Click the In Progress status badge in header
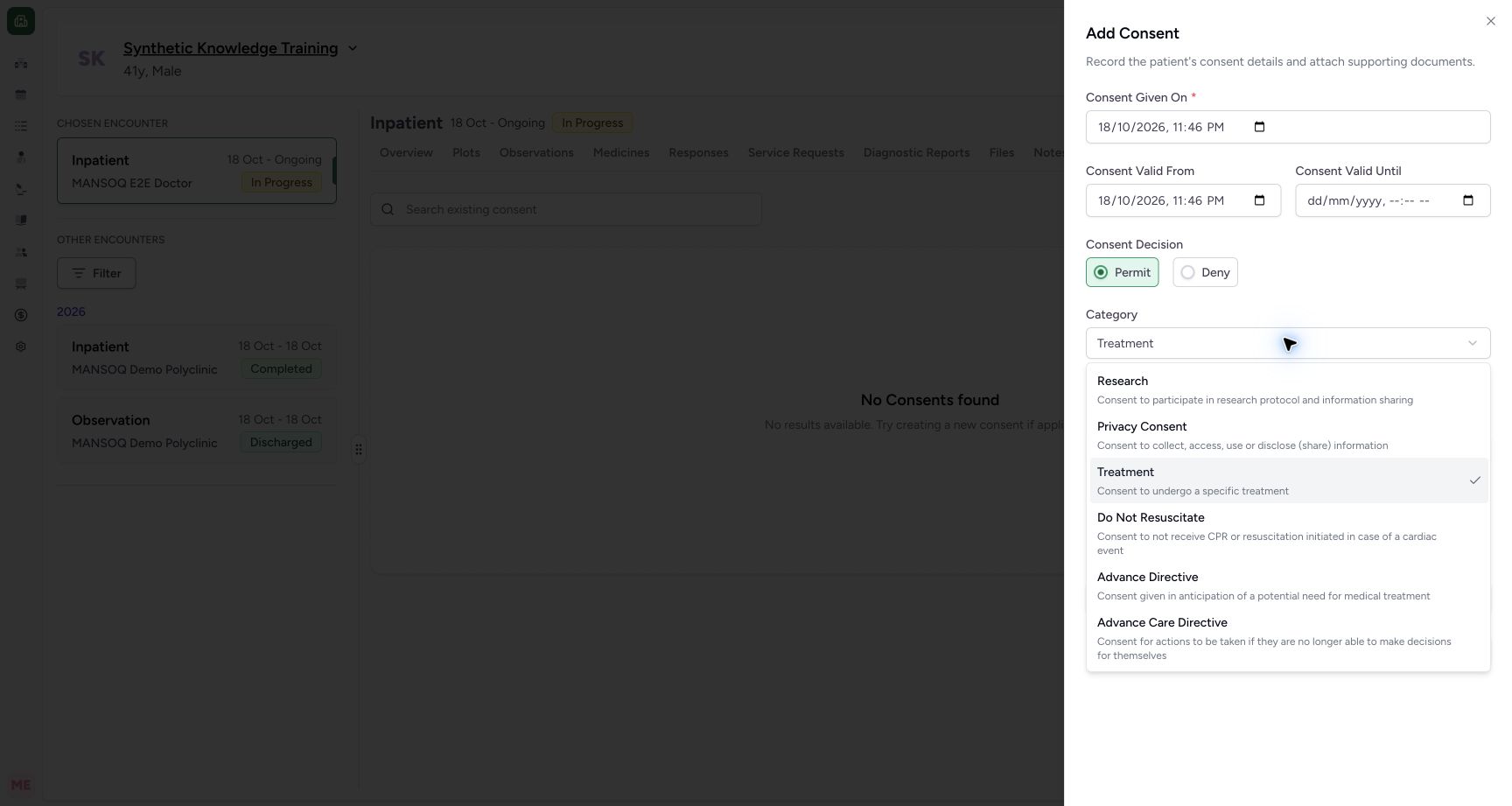This screenshot has width=1512, height=806. pyautogui.click(x=592, y=123)
